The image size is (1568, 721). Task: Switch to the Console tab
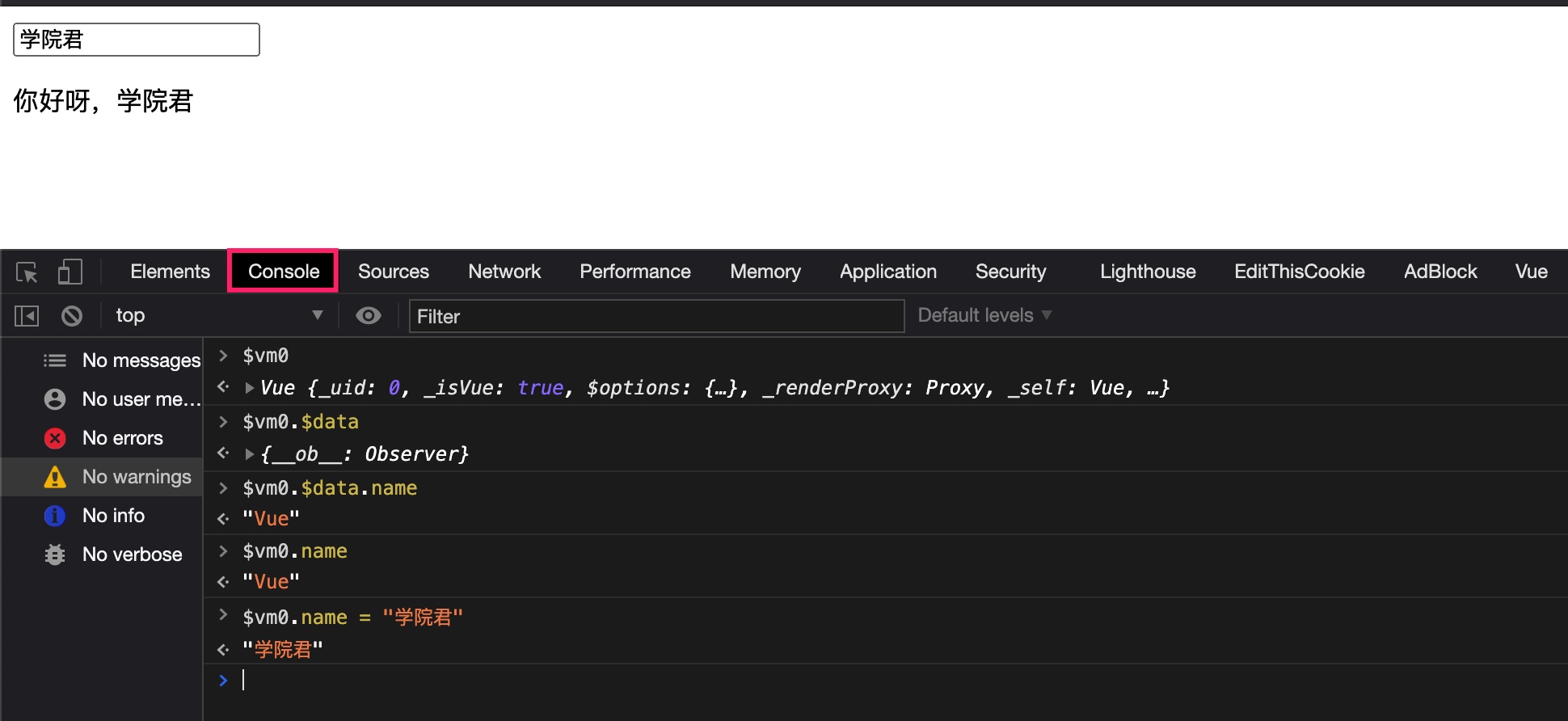pos(284,272)
